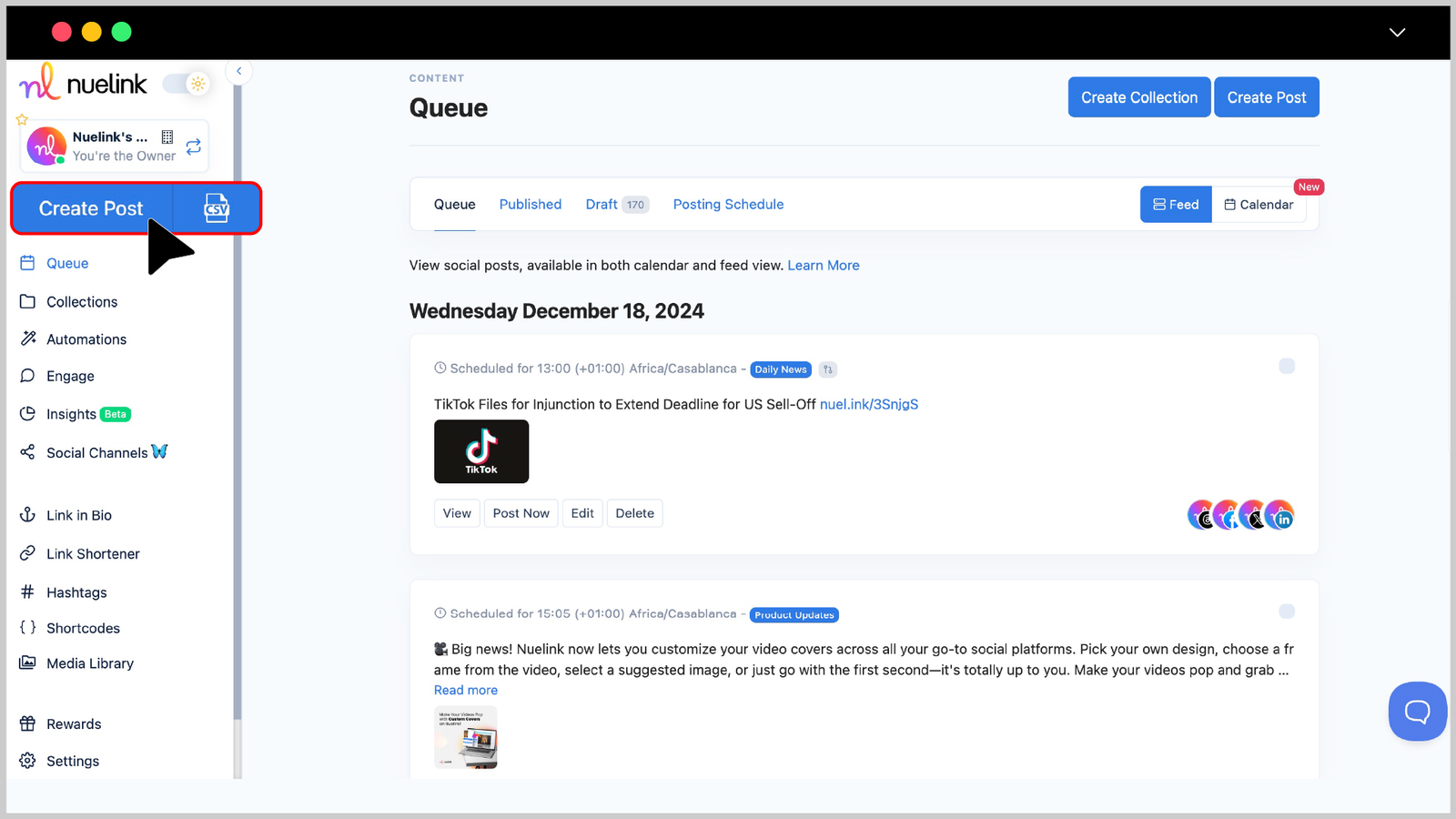Open the chat support bubble
The height and width of the screenshot is (819, 1456).
(x=1417, y=712)
